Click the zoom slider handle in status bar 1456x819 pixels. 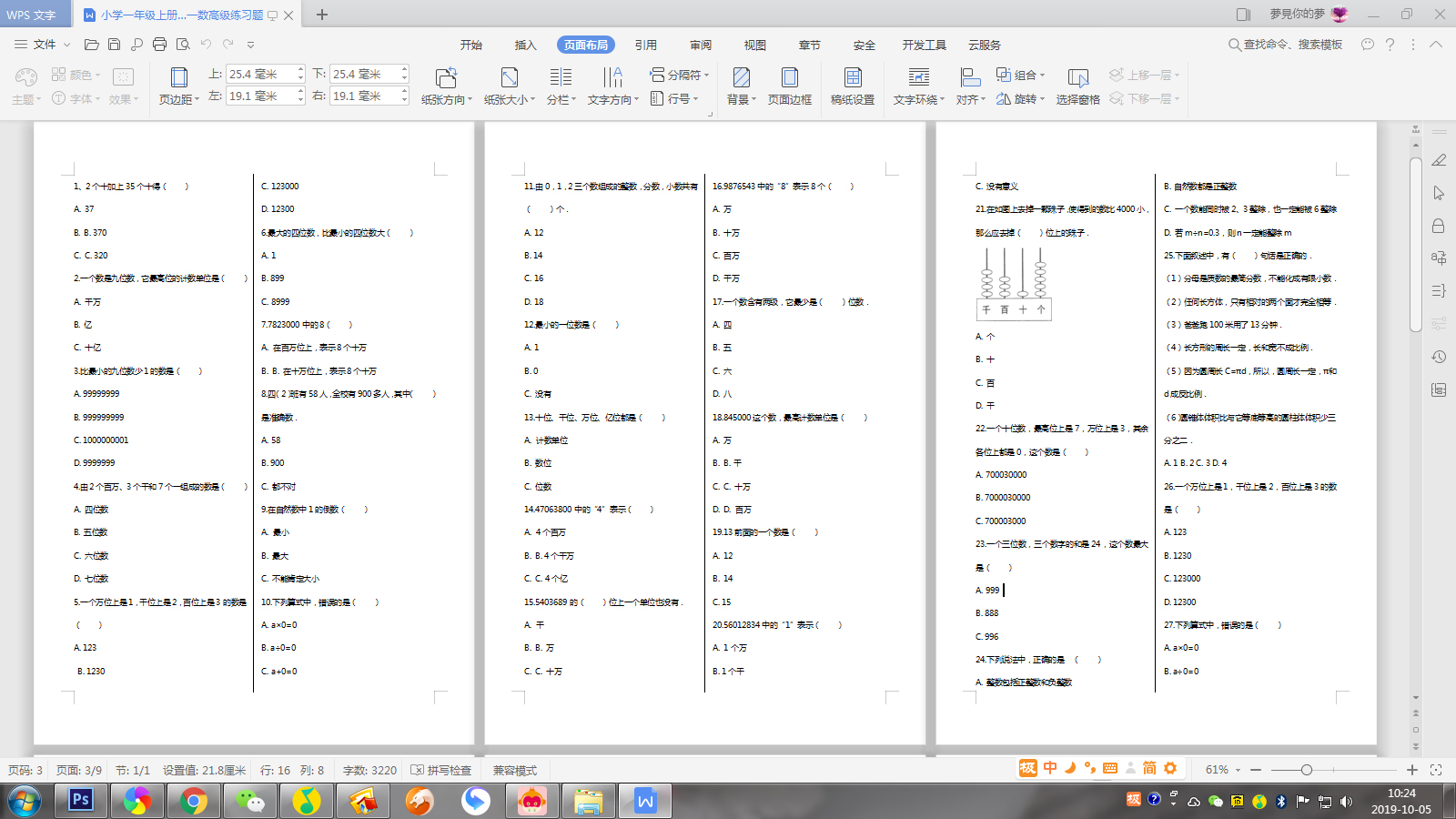point(1306,770)
